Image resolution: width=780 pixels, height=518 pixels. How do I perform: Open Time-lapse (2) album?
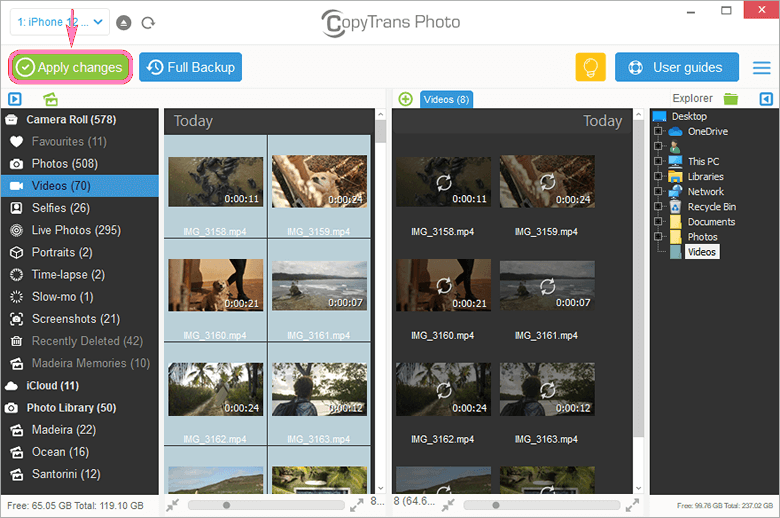[80, 275]
